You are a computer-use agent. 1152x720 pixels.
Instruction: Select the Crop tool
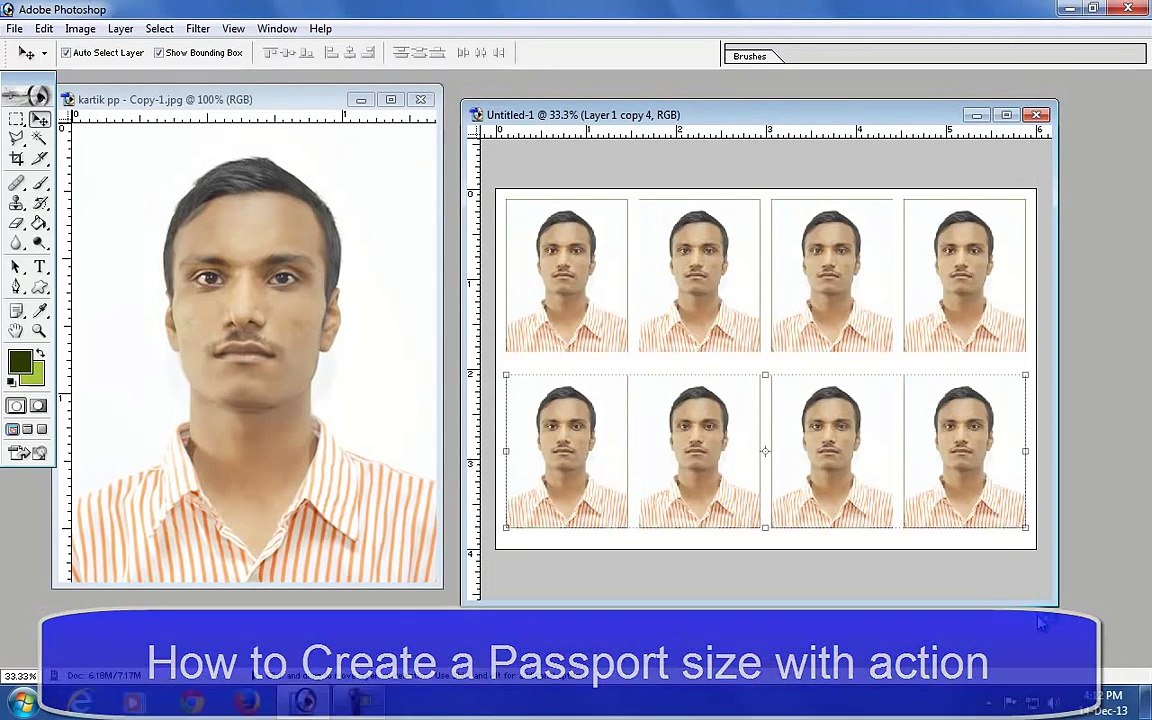coord(15,158)
